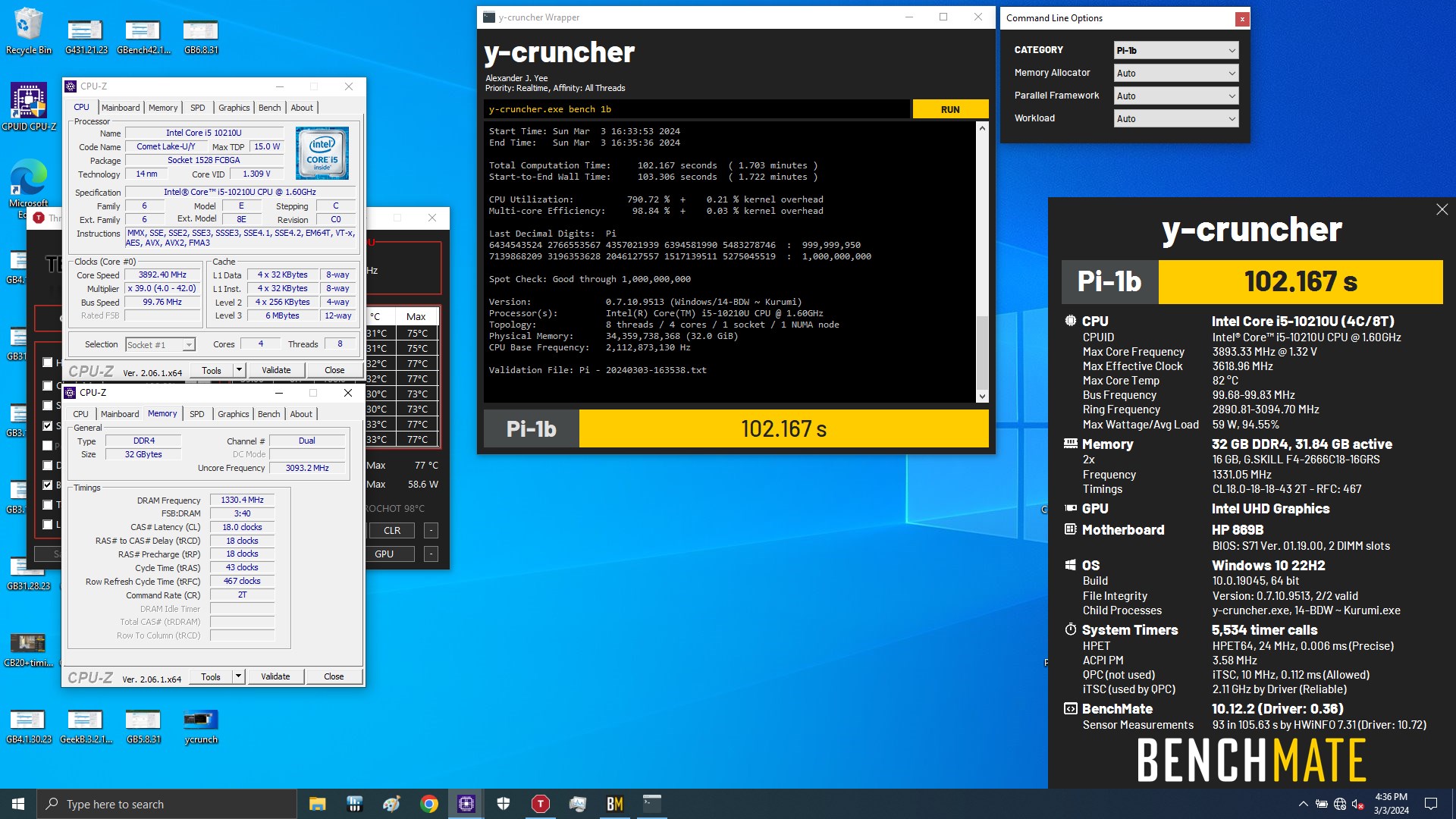The width and height of the screenshot is (1456, 819).
Task: Open the CB20+timi desktop shortcut
Action: coord(29,648)
